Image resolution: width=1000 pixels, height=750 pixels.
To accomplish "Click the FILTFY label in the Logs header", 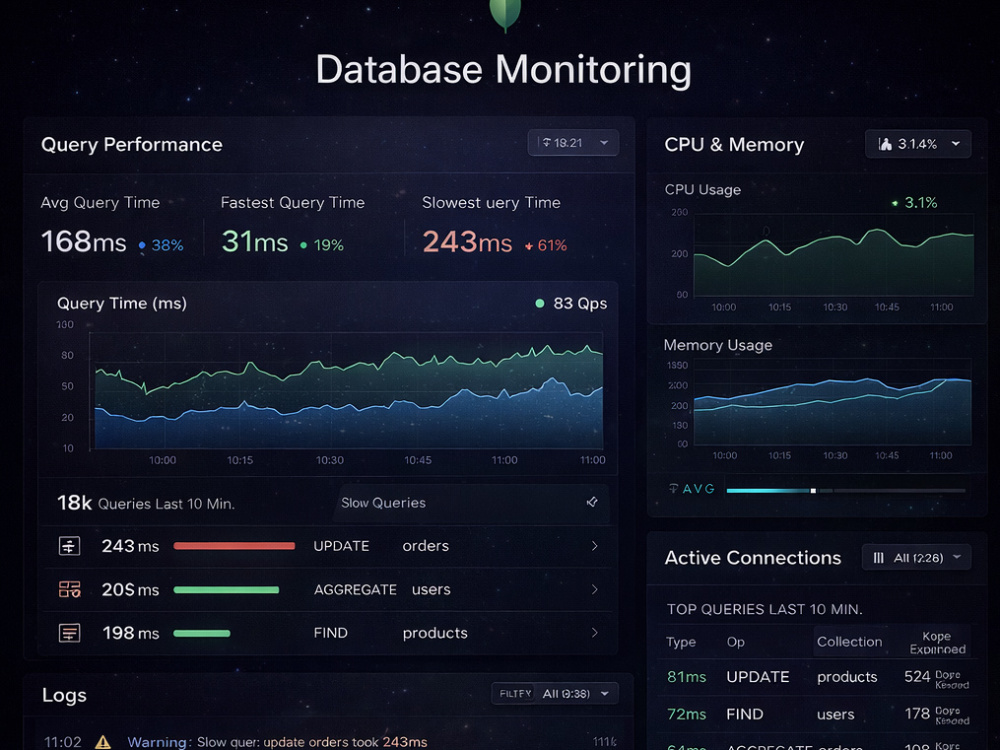I will tap(515, 693).
